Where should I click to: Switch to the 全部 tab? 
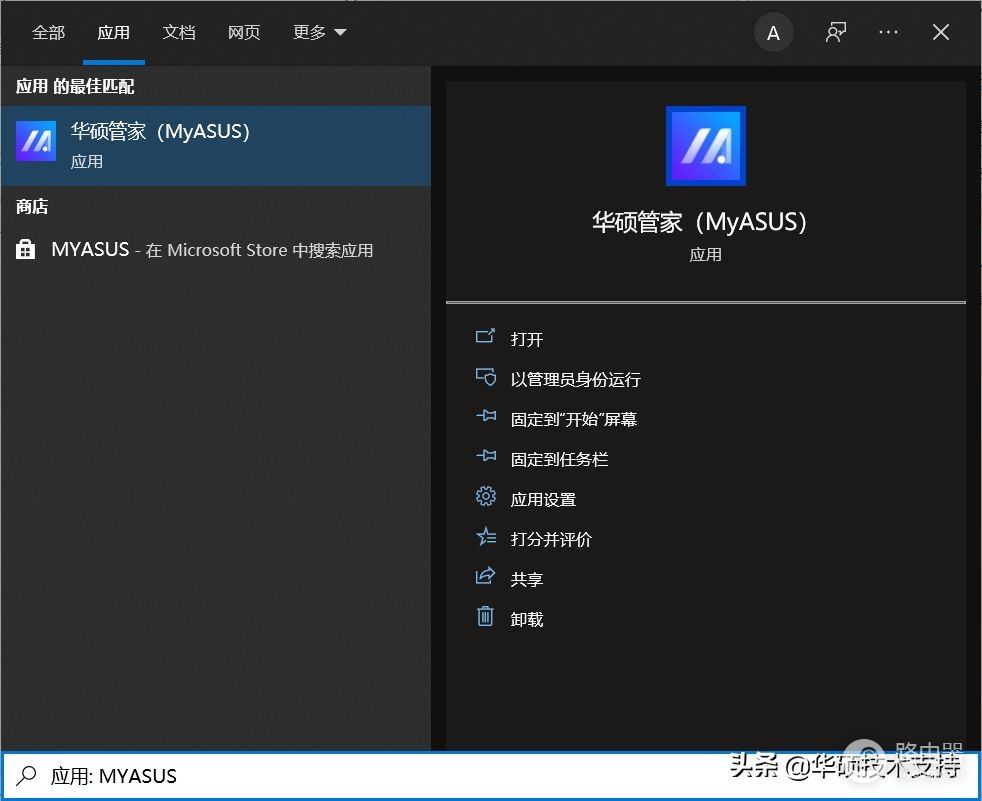[48, 33]
